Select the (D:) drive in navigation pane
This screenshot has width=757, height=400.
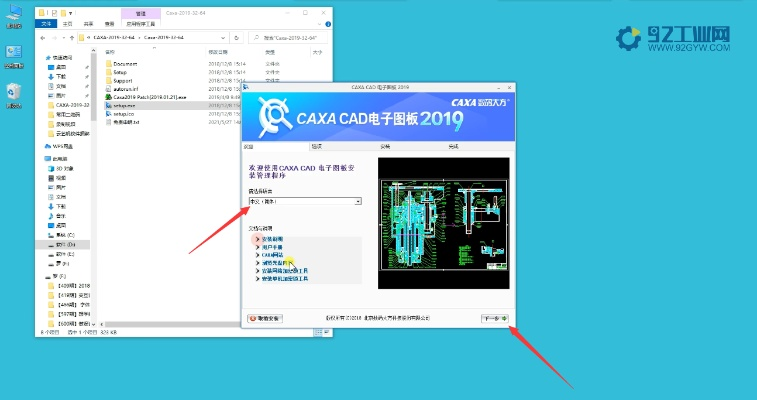62,245
